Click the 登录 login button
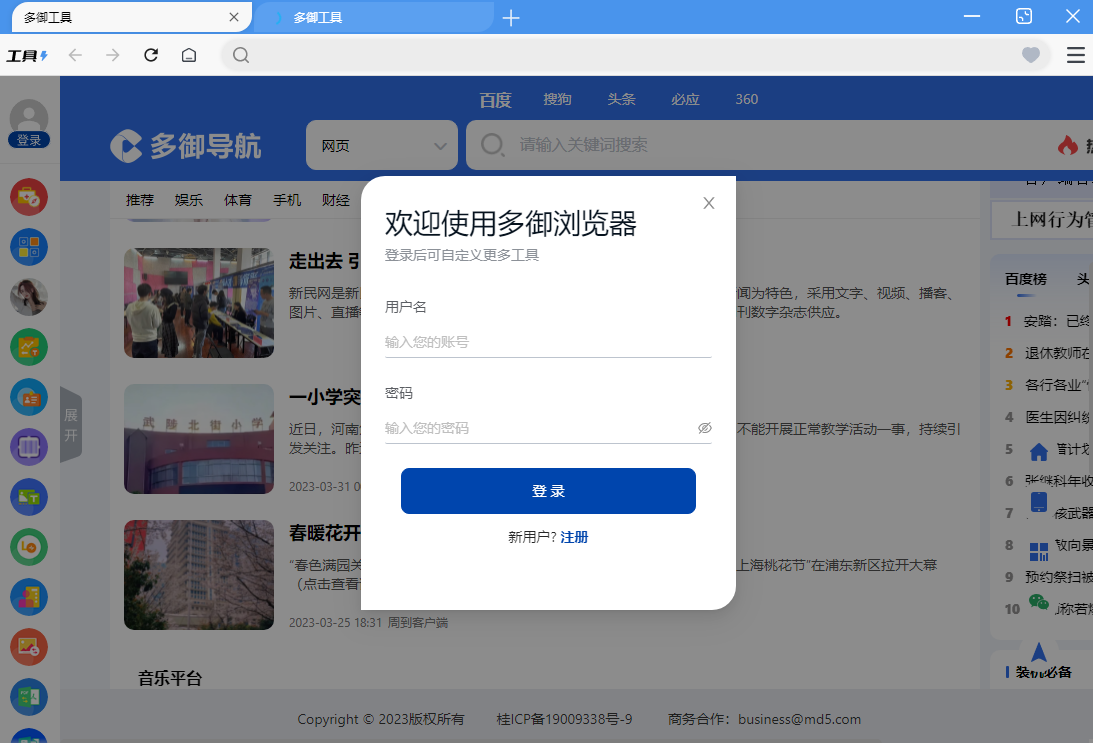1093x743 pixels. (548, 491)
